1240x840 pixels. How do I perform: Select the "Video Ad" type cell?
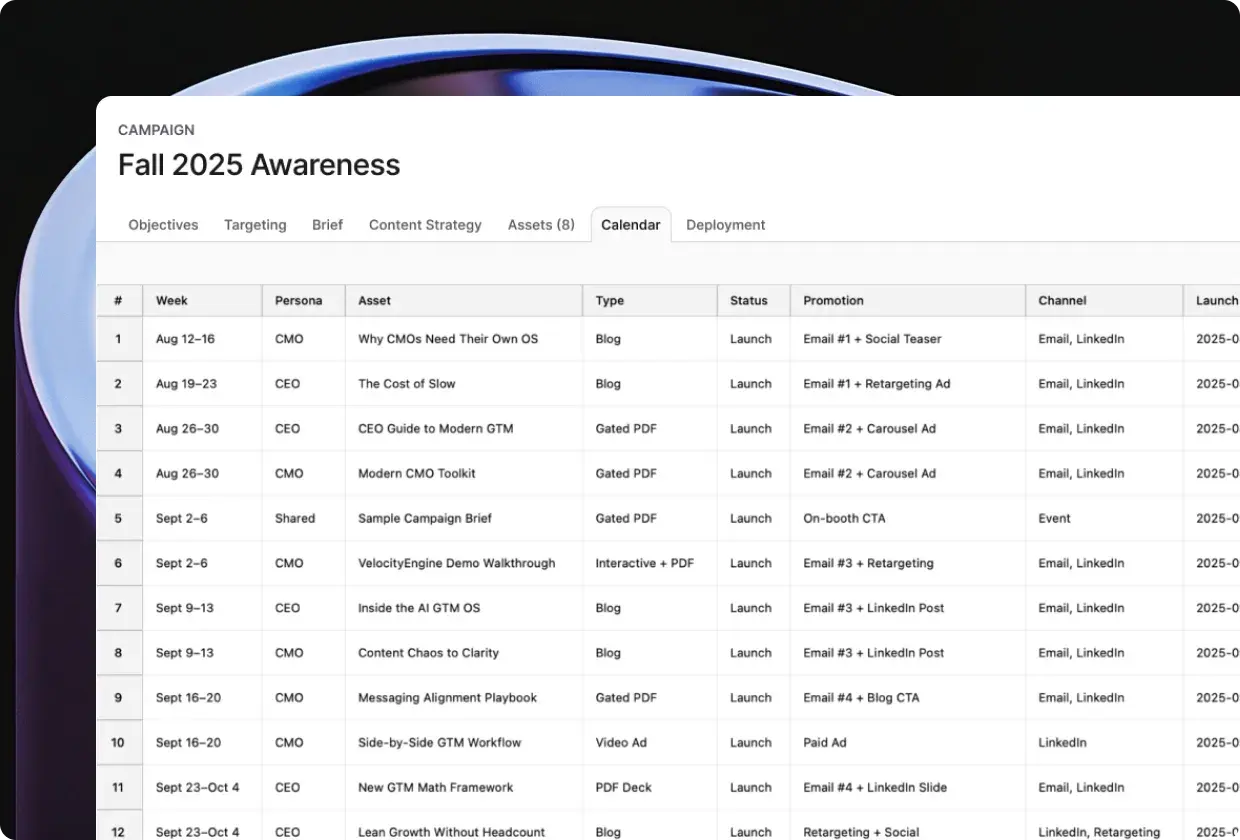[x=650, y=743]
